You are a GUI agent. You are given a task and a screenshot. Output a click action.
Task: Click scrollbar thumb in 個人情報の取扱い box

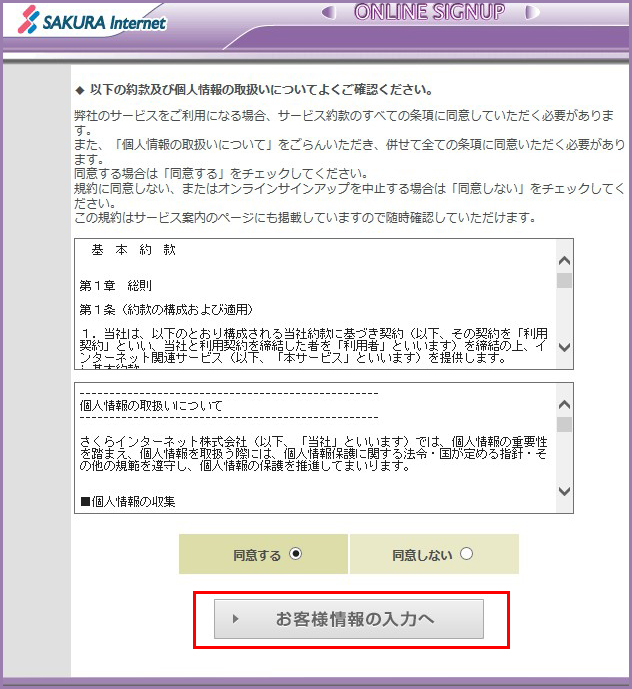tap(564, 425)
